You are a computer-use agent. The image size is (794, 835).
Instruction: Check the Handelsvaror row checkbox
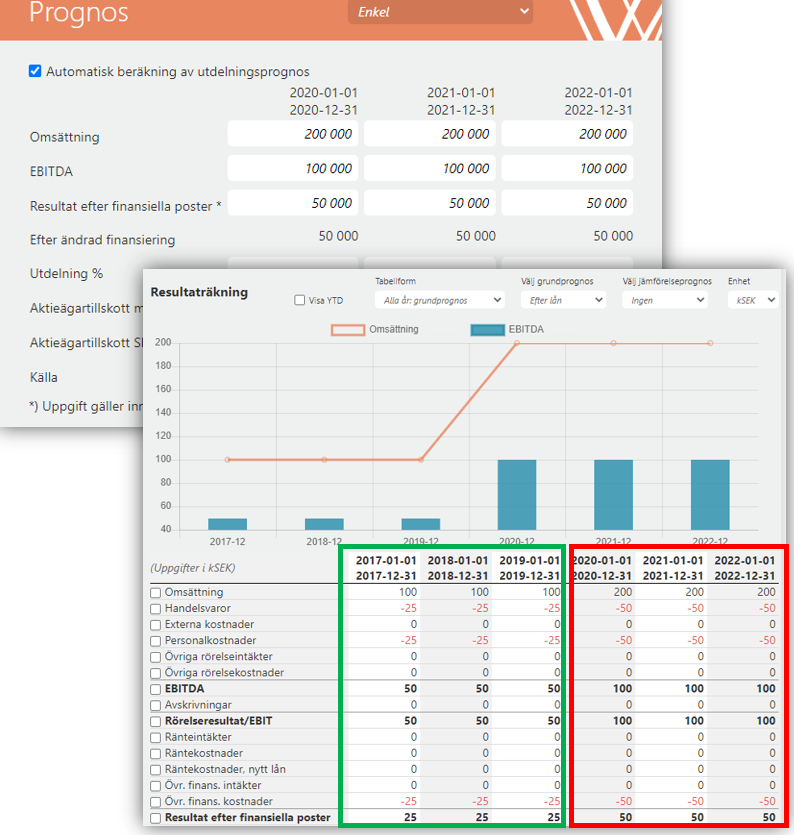click(x=155, y=609)
